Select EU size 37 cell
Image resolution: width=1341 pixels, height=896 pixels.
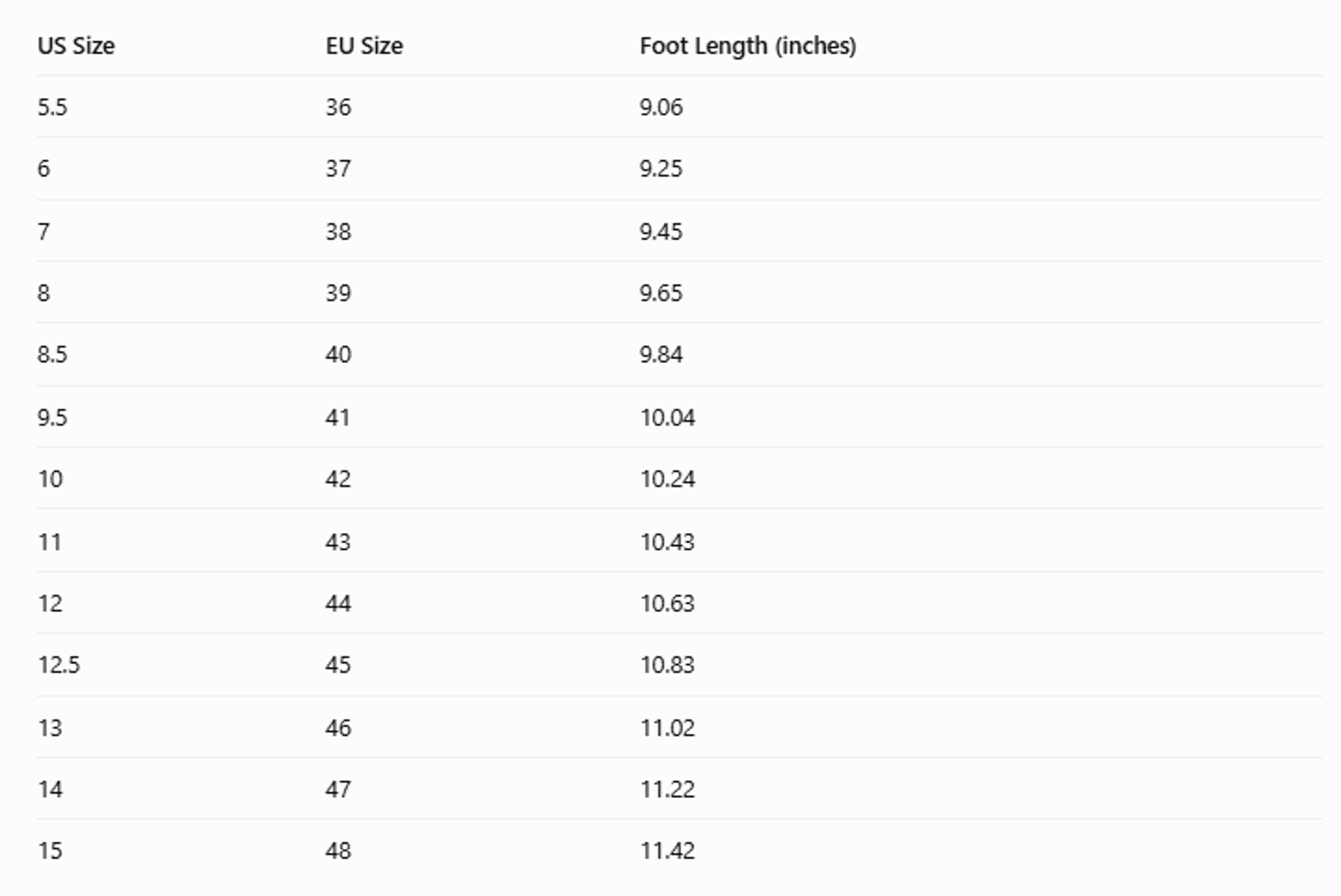(x=338, y=169)
